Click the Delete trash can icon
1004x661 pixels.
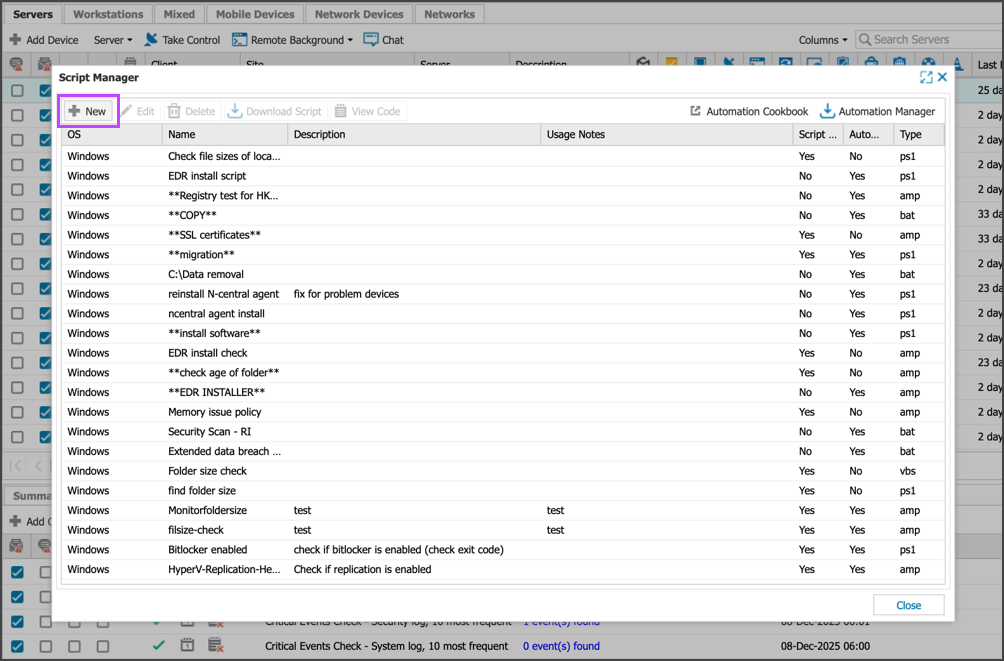point(174,111)
